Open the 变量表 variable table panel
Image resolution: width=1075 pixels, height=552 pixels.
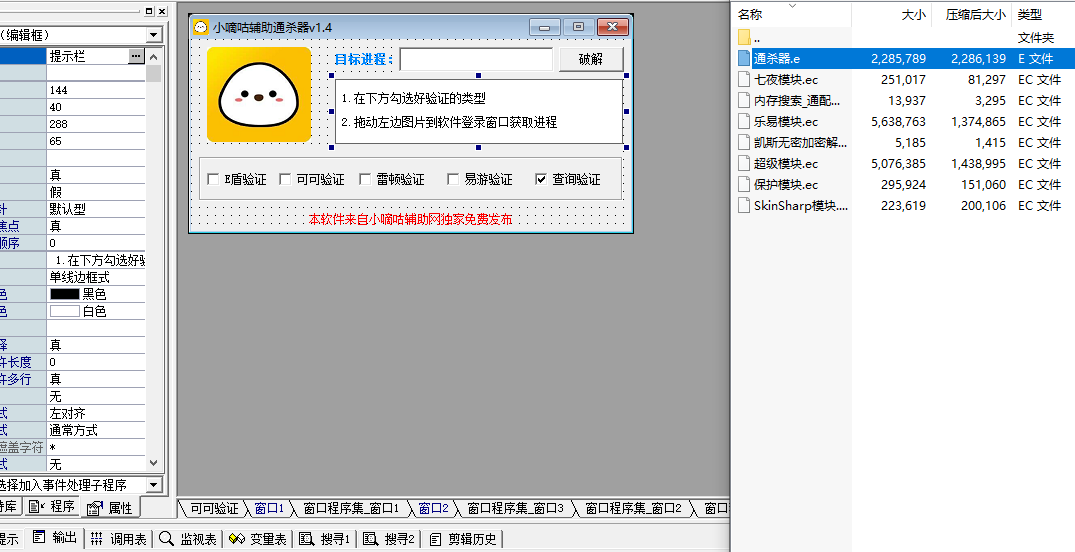[x=237, y=538]
